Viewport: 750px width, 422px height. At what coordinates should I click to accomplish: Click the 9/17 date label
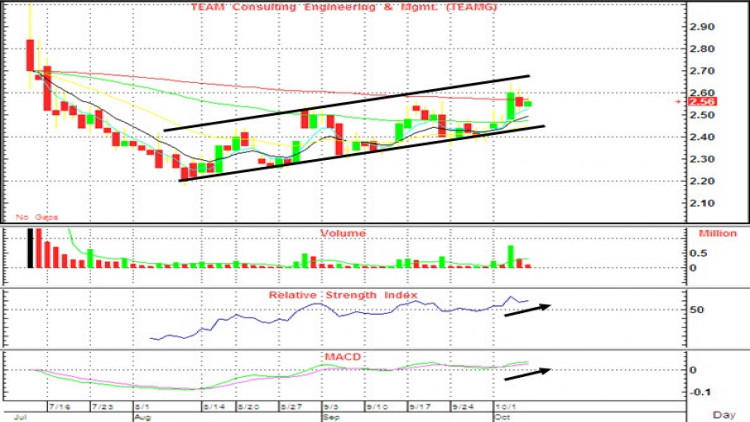[419, 407]
